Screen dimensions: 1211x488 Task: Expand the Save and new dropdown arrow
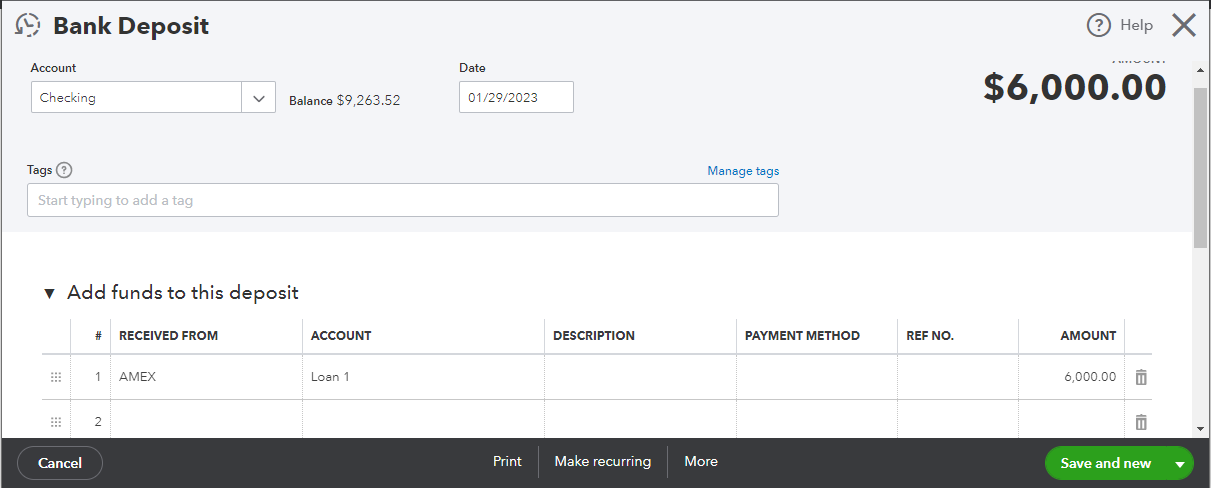click(1180, 464)
